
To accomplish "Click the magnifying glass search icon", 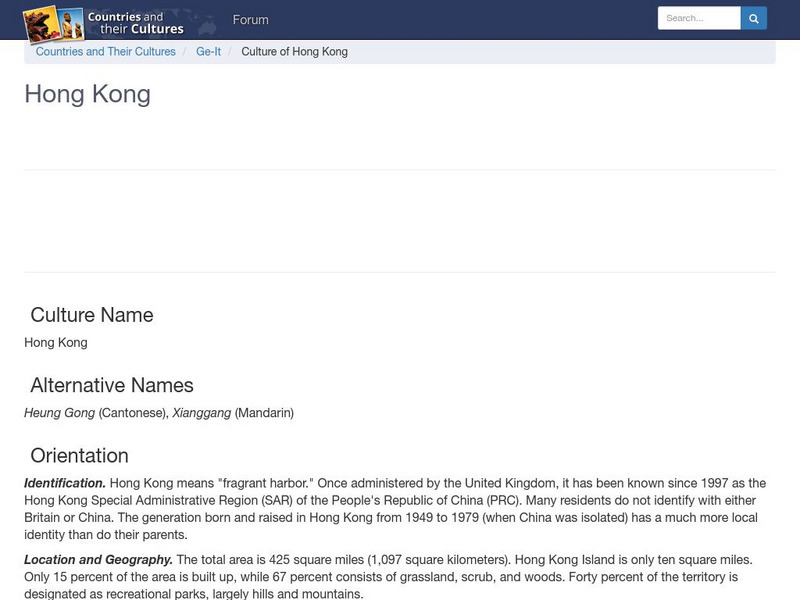I will [x=754, y=17].
